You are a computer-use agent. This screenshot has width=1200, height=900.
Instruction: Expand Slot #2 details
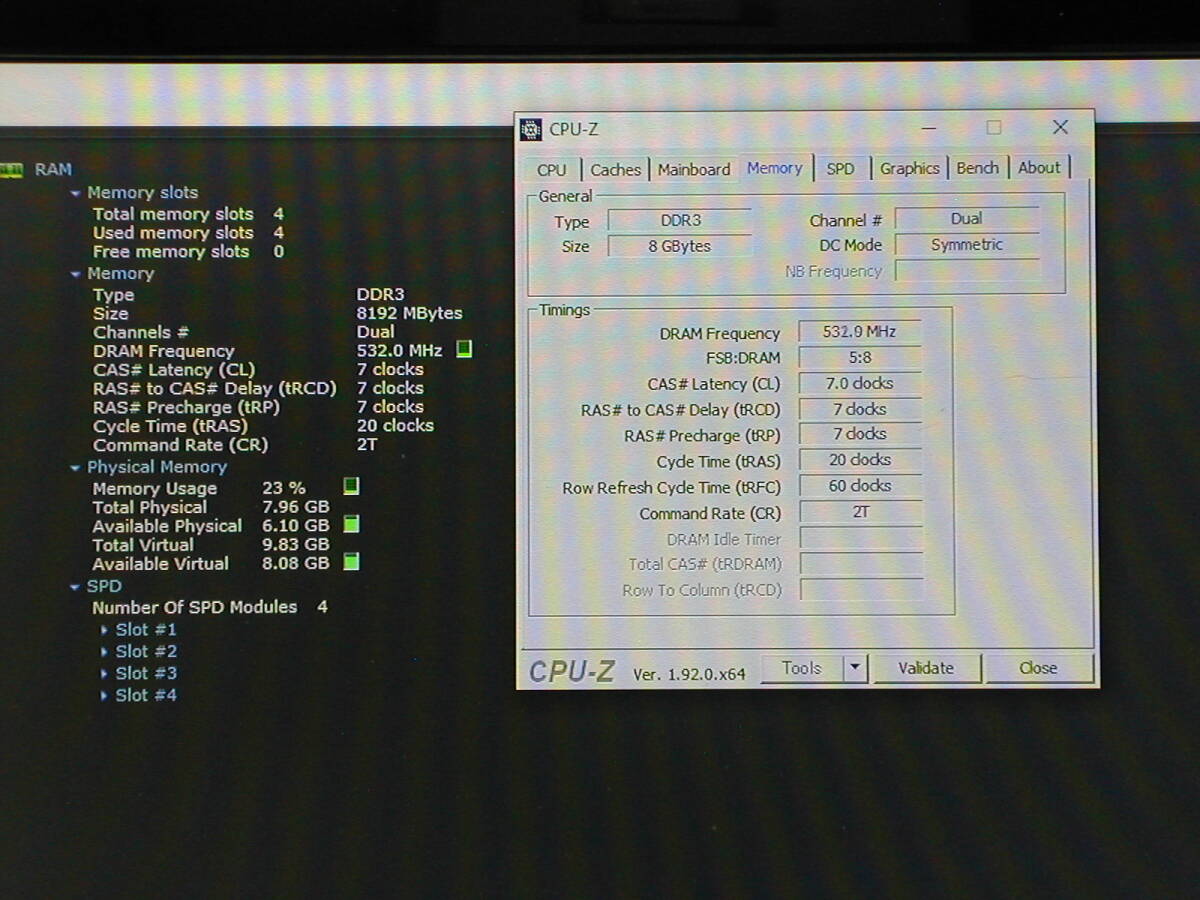coord(105,652)
